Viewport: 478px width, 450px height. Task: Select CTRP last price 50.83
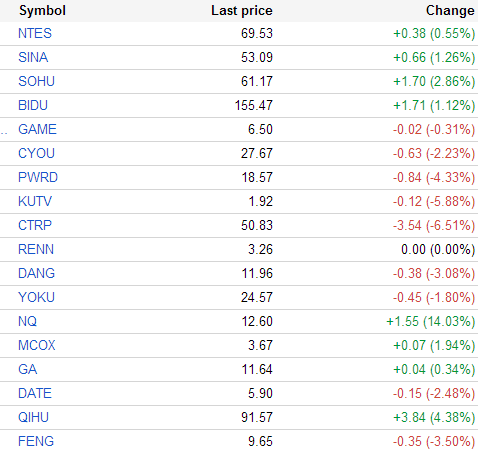tap(257, 225)
